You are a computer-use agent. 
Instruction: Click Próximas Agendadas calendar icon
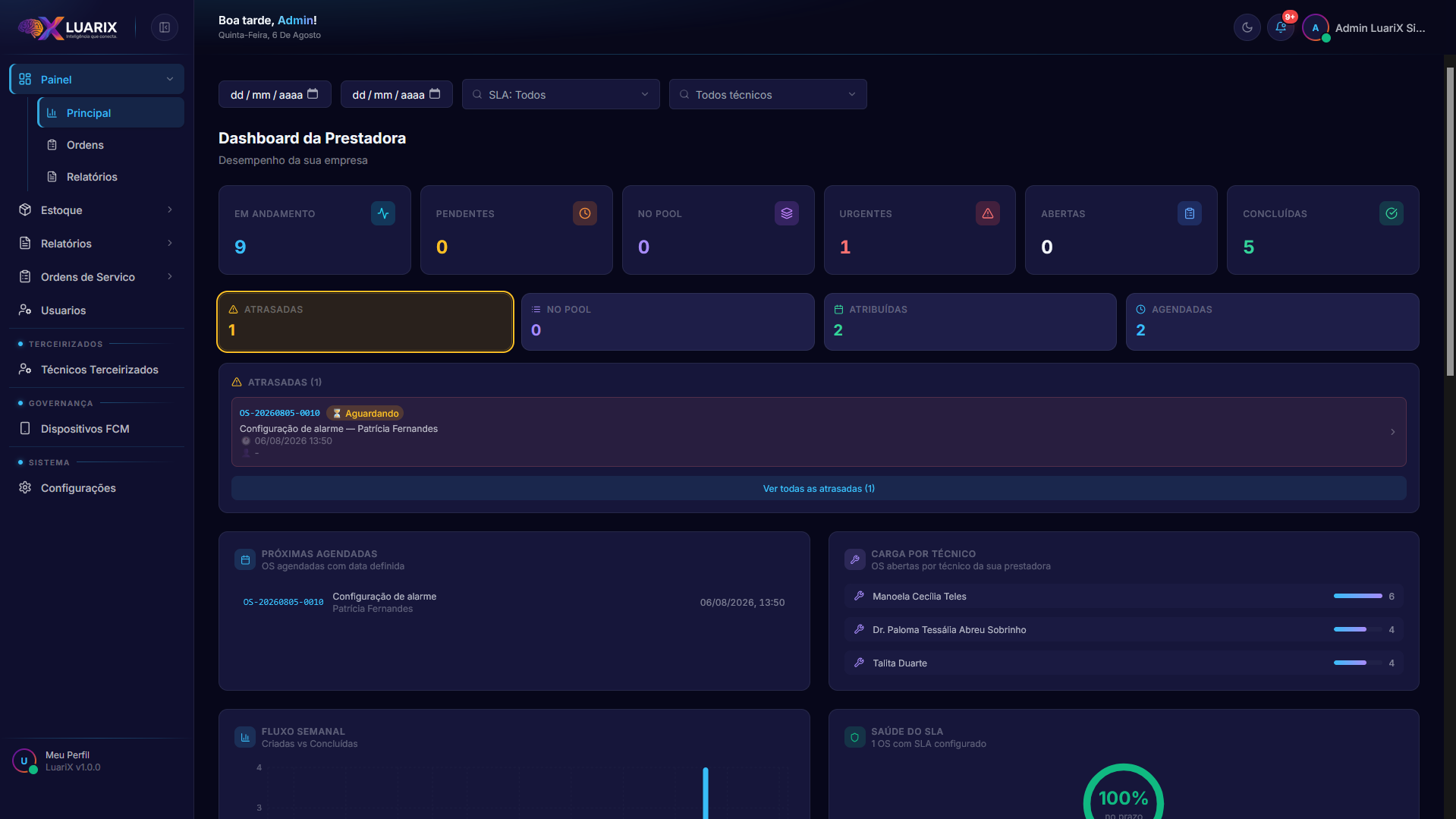(x=245, y=559)
